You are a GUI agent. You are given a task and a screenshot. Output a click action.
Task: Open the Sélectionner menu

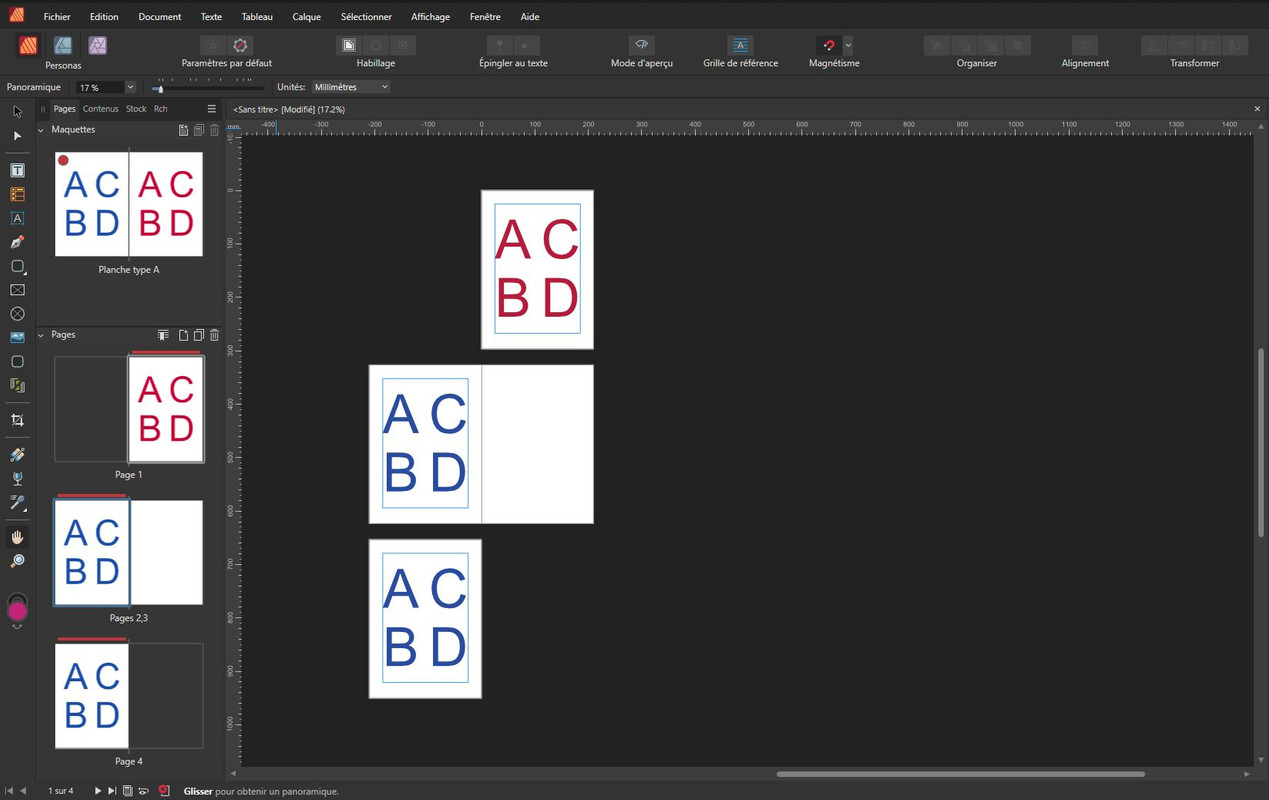coord(366,17)
